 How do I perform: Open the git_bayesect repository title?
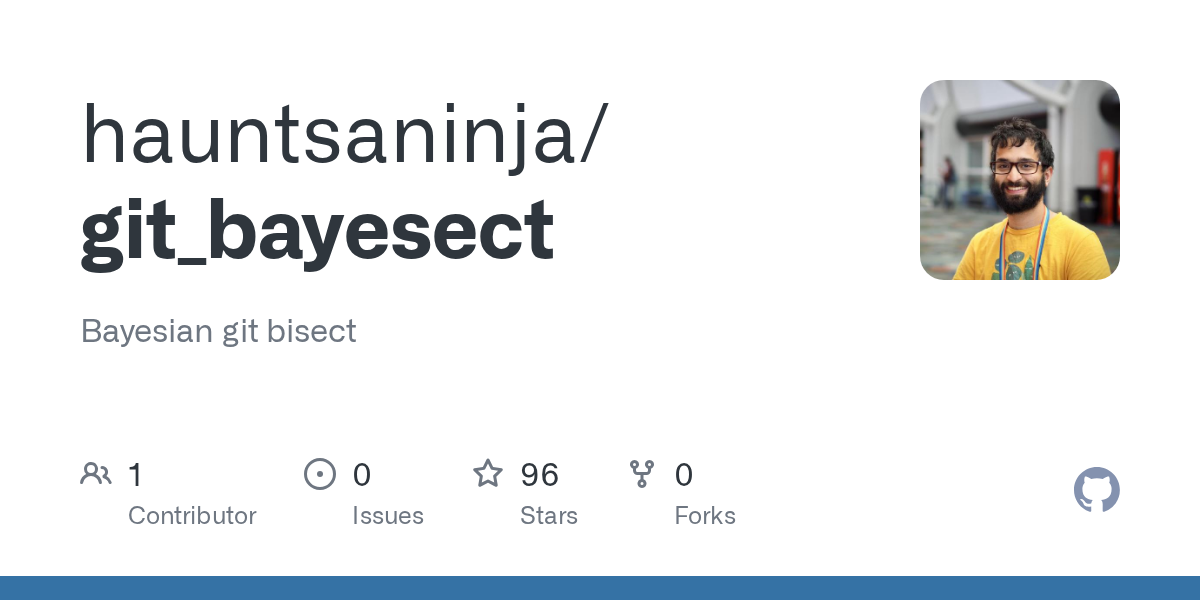coord(317,228)
